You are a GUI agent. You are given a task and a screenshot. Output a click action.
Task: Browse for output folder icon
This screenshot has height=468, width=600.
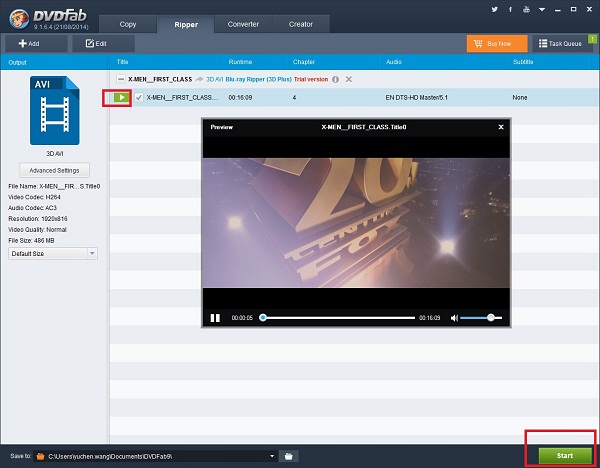[x=289, y=456]
